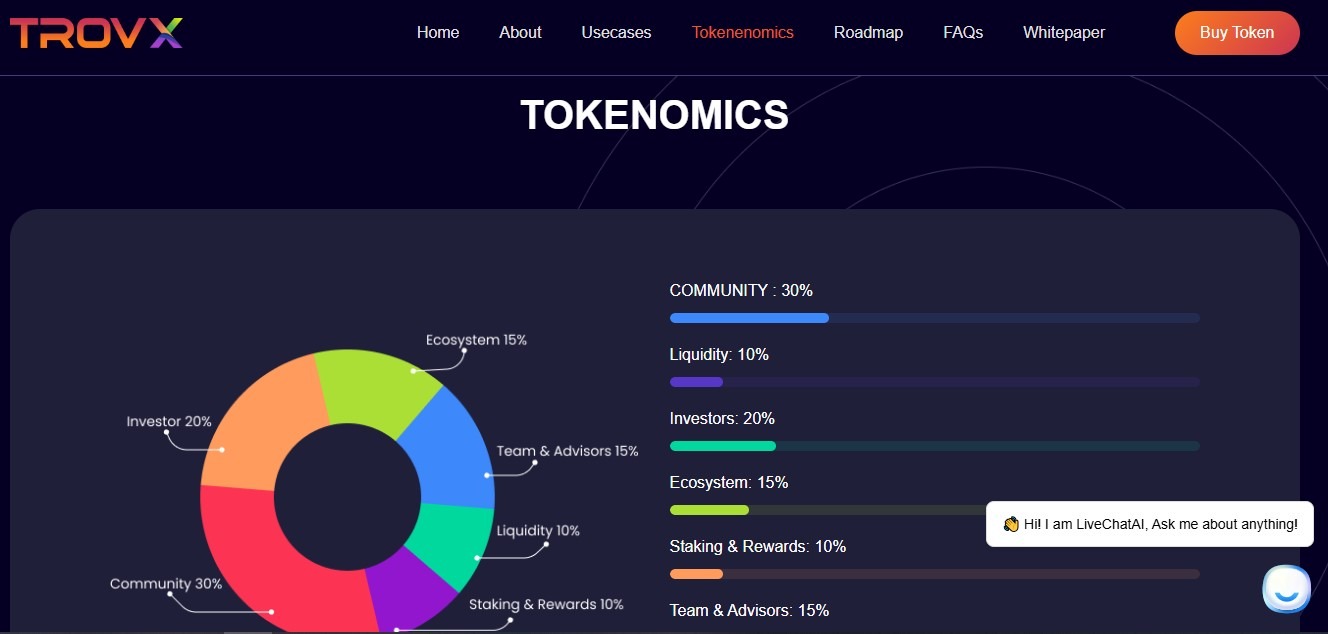
Task: Open the Home page
Action: [x=437, y=32]
